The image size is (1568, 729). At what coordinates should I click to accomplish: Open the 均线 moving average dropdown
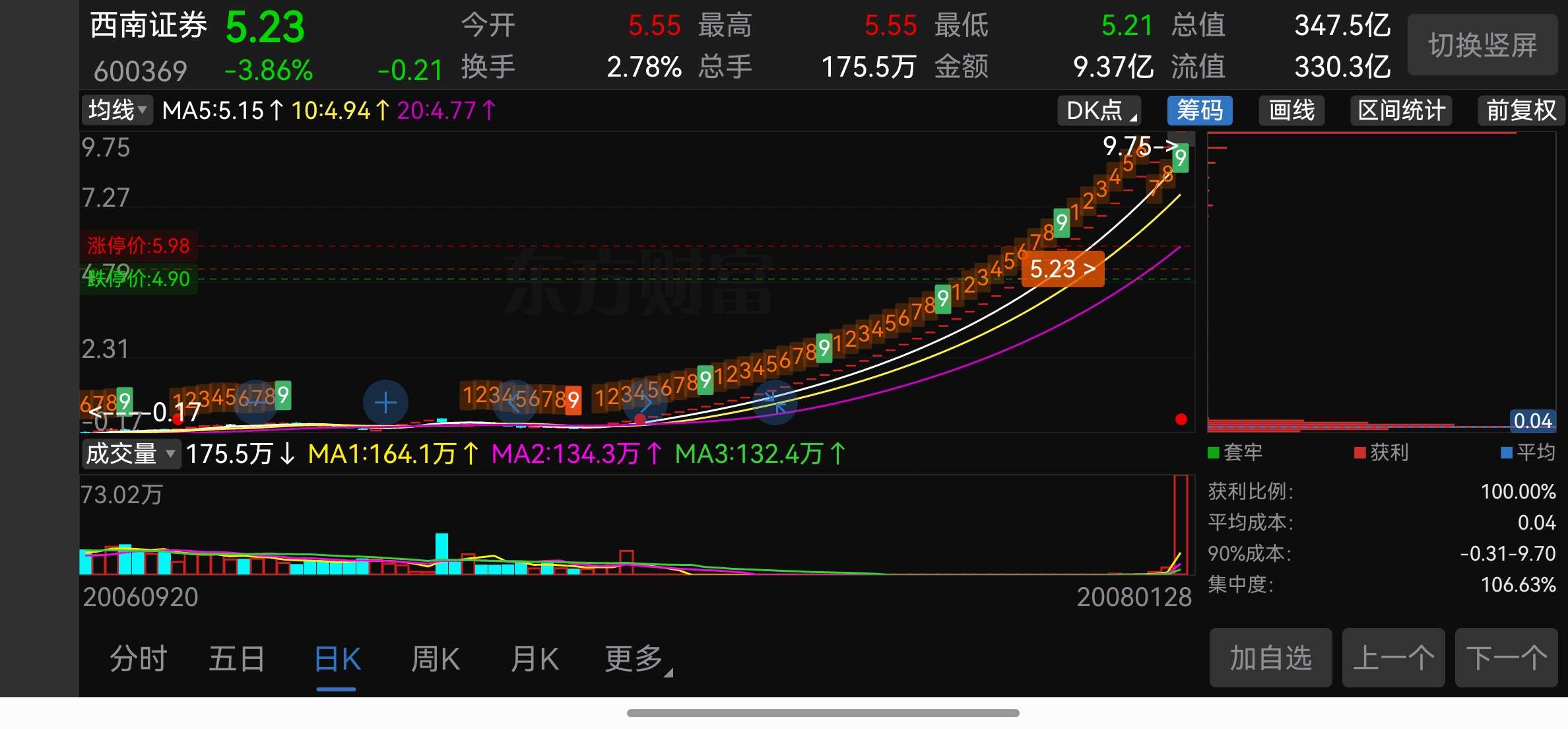(116, 110)
